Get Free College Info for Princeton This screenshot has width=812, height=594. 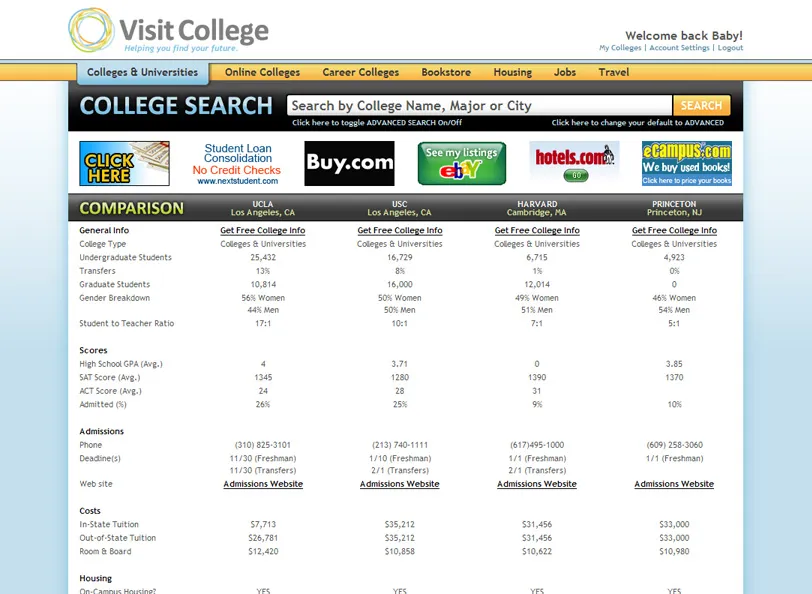(x=674, y=230)
